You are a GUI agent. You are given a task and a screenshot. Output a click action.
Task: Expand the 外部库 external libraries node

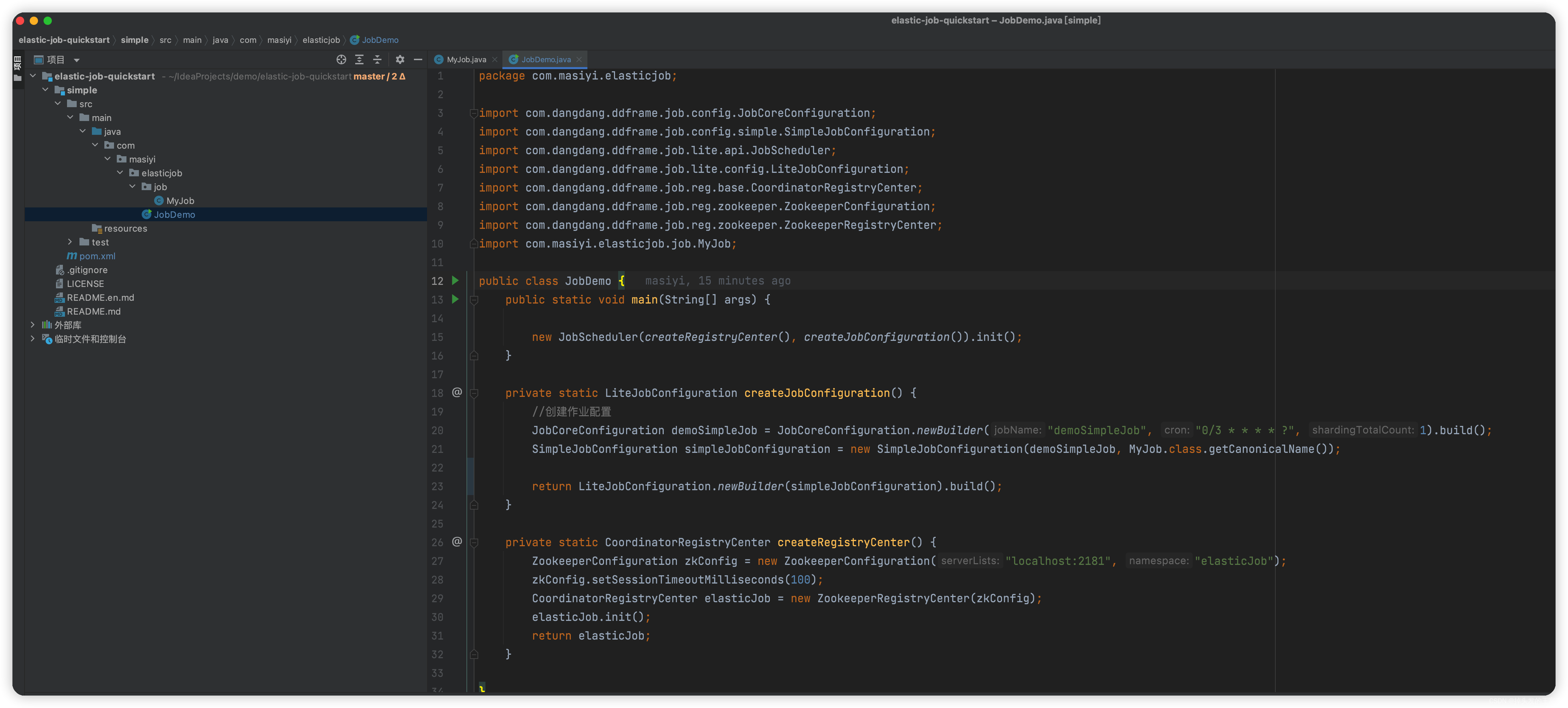pyautogui.click(x=33, y=325)
